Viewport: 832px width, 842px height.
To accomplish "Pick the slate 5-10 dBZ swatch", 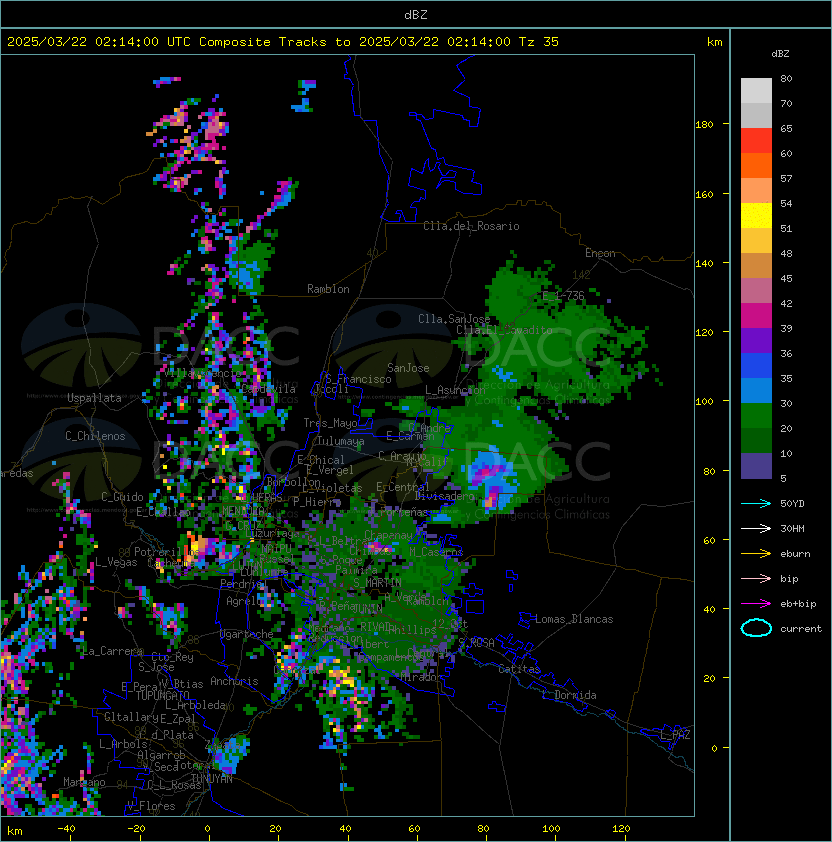I will (x=756, y=465).
